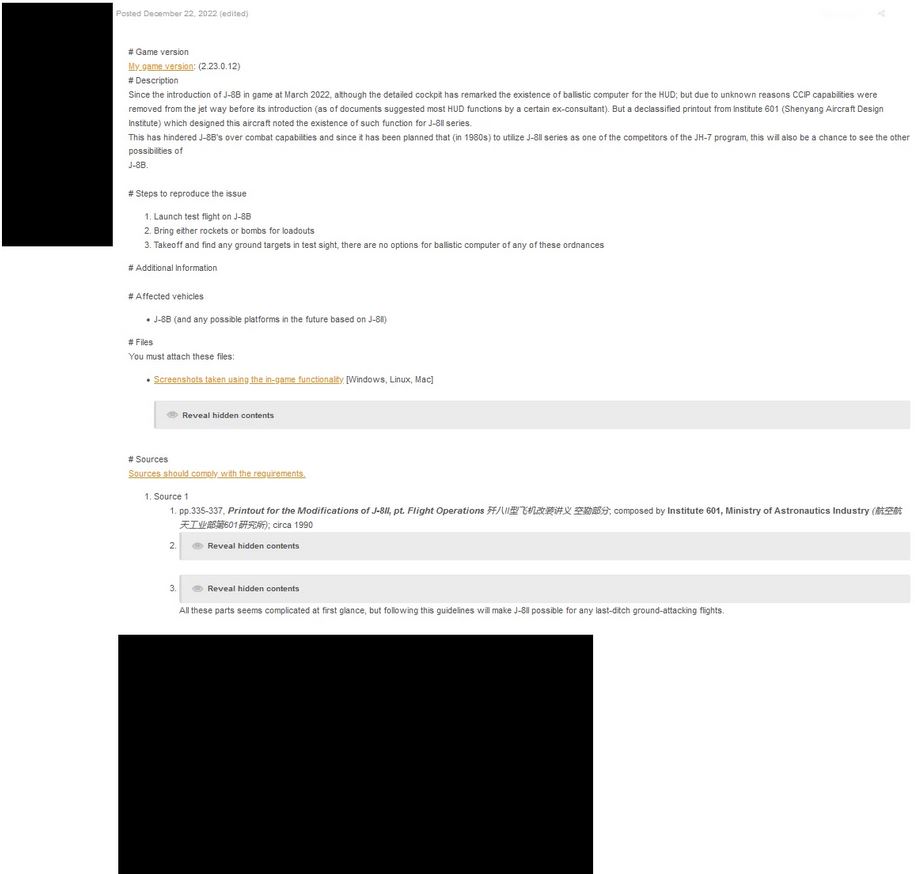Screen dimensions: 915x874
Task: Click the '# Sources' section heading
Action: [x=148, y=459]
